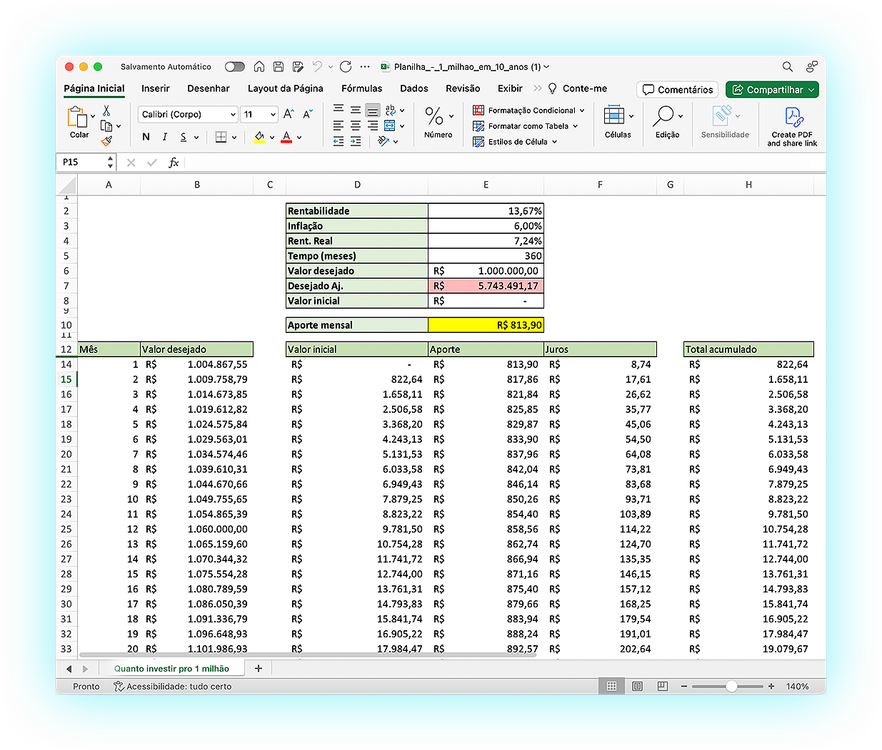Click the Cut scissors icon
This screenshot has width=882, height=750.
pos(106,111)
